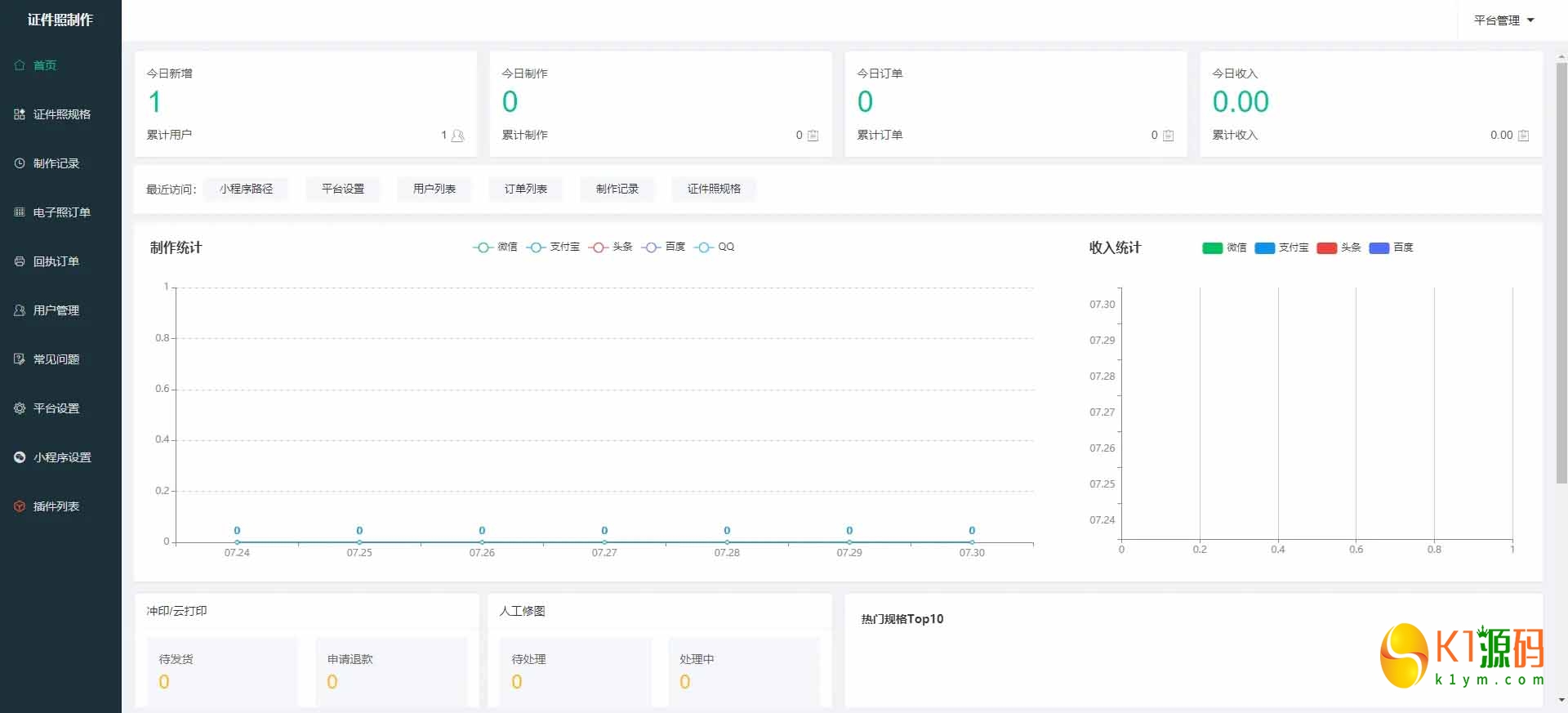Viewport: 1568px width, 713px height.
Task: Open the 首页 menu item
Action: click(60, 65)
